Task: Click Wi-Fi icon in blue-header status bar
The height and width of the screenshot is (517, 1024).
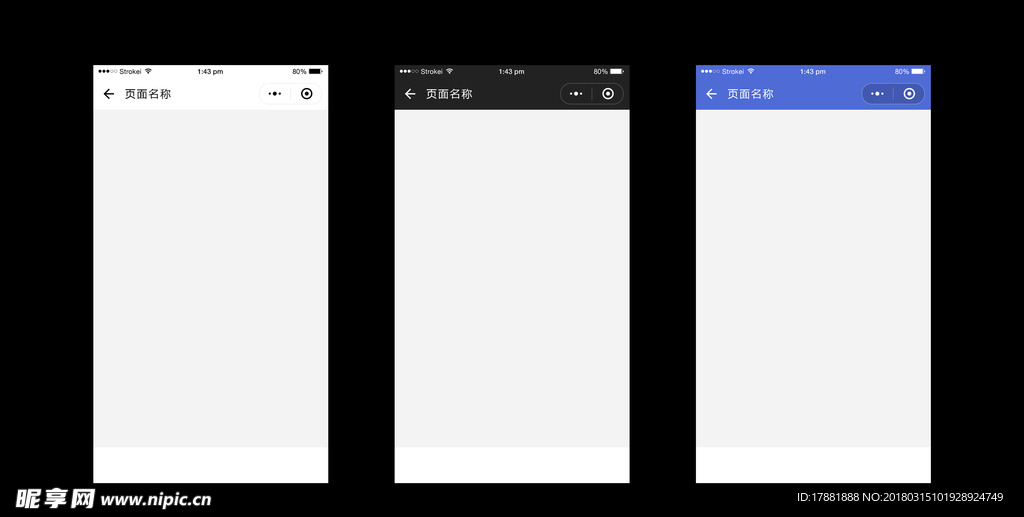Action: coord(751,71)
